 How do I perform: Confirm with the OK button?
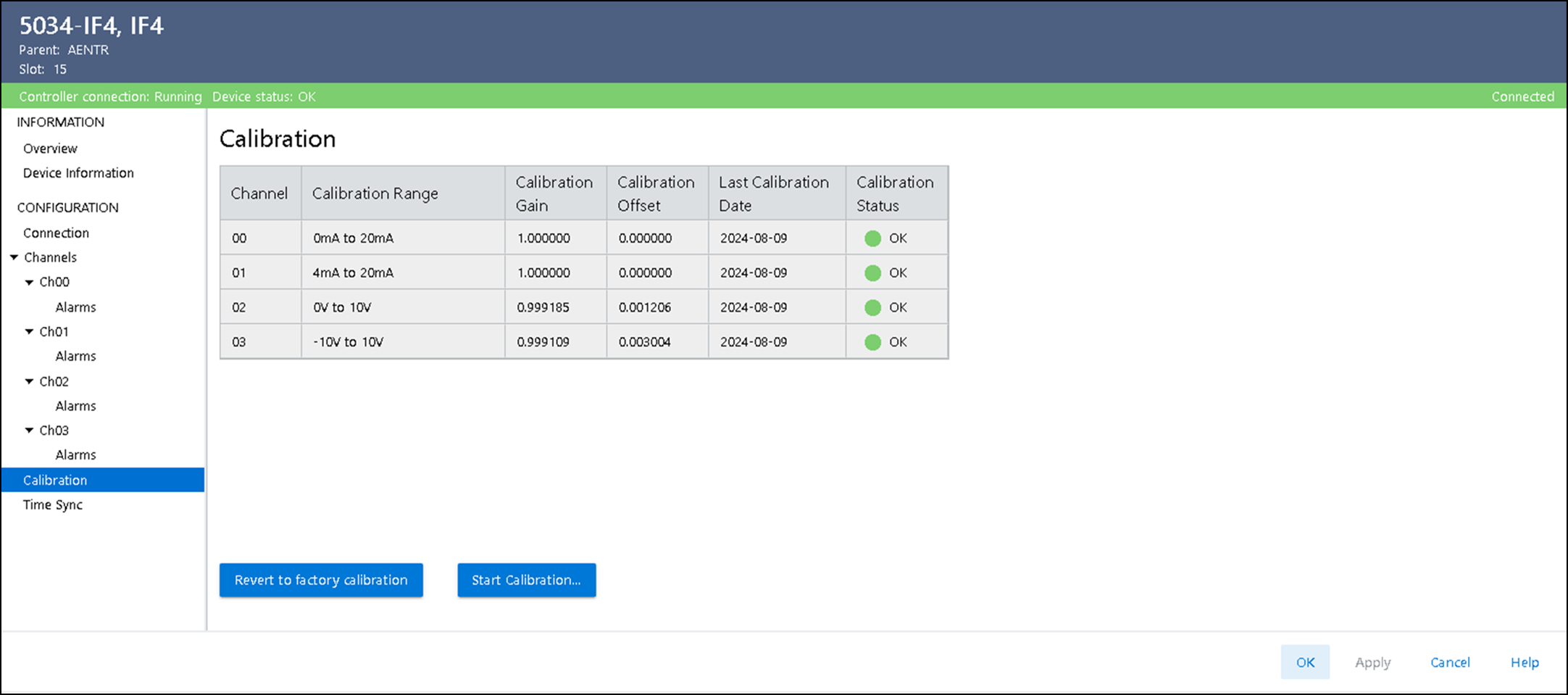click(x=1305, y=662)
